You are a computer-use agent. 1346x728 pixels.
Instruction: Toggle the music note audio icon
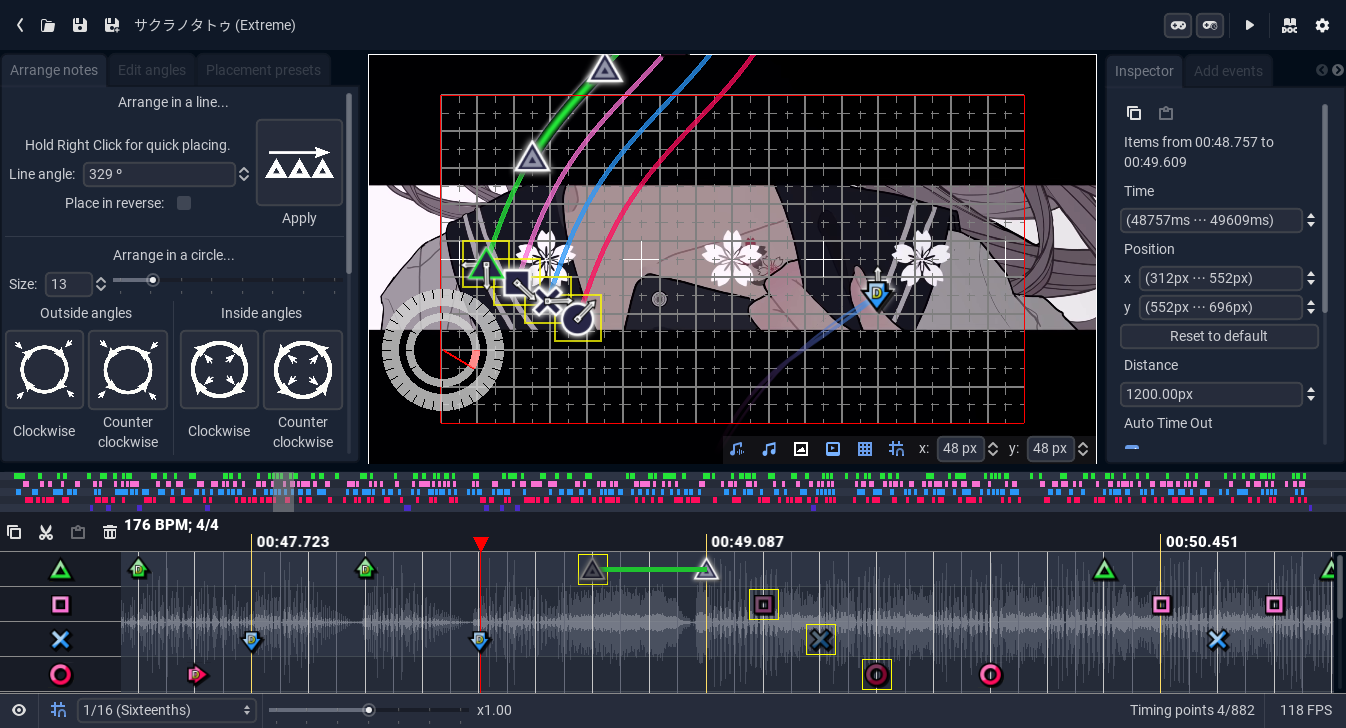click(x=769, y=449)
